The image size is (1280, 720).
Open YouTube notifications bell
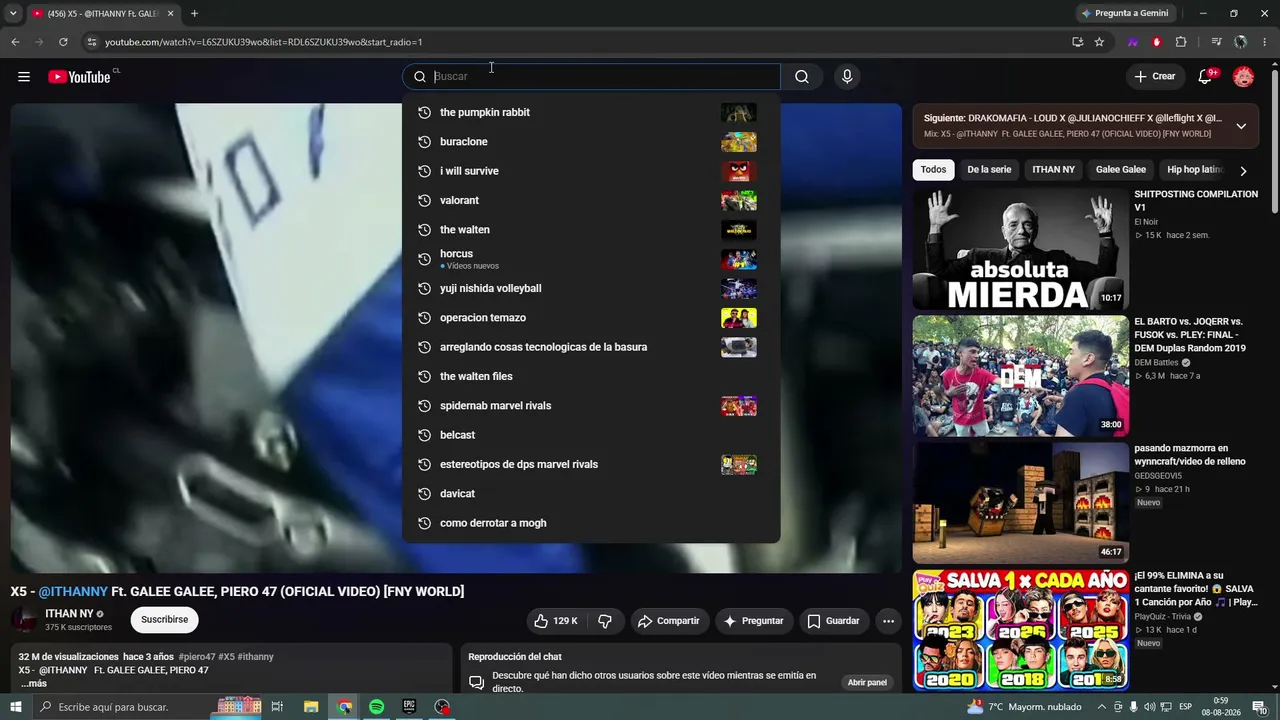point(1206,77)
